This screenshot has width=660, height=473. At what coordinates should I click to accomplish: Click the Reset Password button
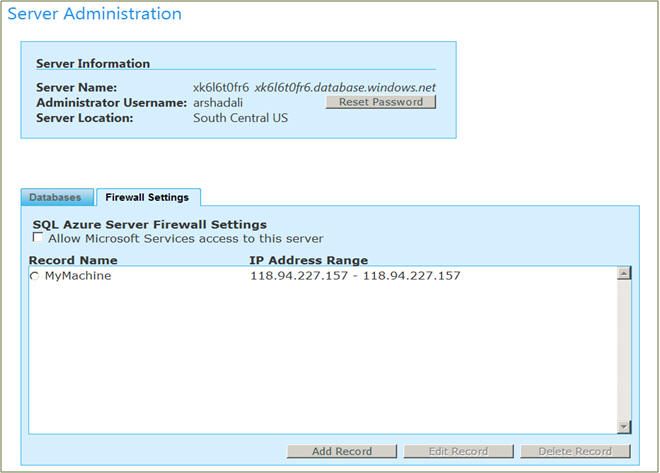coord(381,102)
